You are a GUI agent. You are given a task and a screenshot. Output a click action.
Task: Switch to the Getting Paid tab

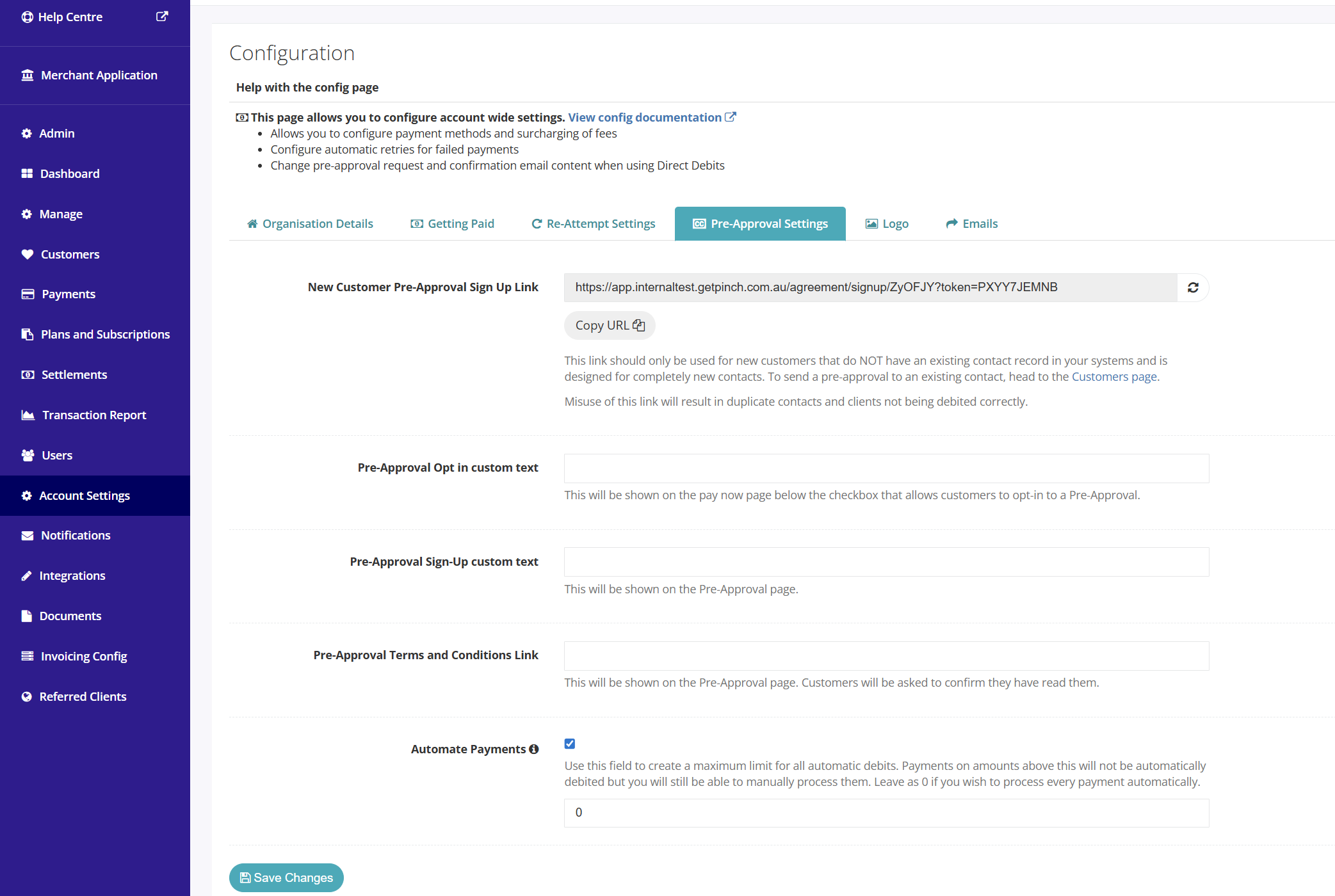453,224
